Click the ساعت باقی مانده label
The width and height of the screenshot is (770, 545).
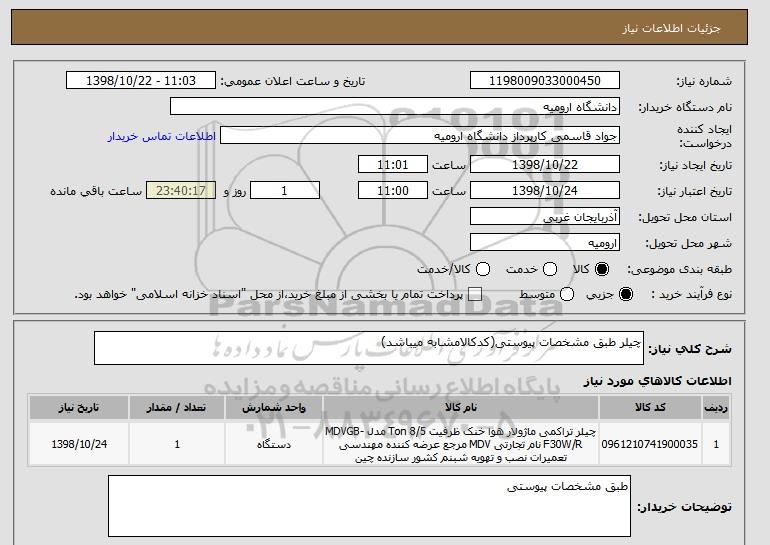tap(96, 191)
